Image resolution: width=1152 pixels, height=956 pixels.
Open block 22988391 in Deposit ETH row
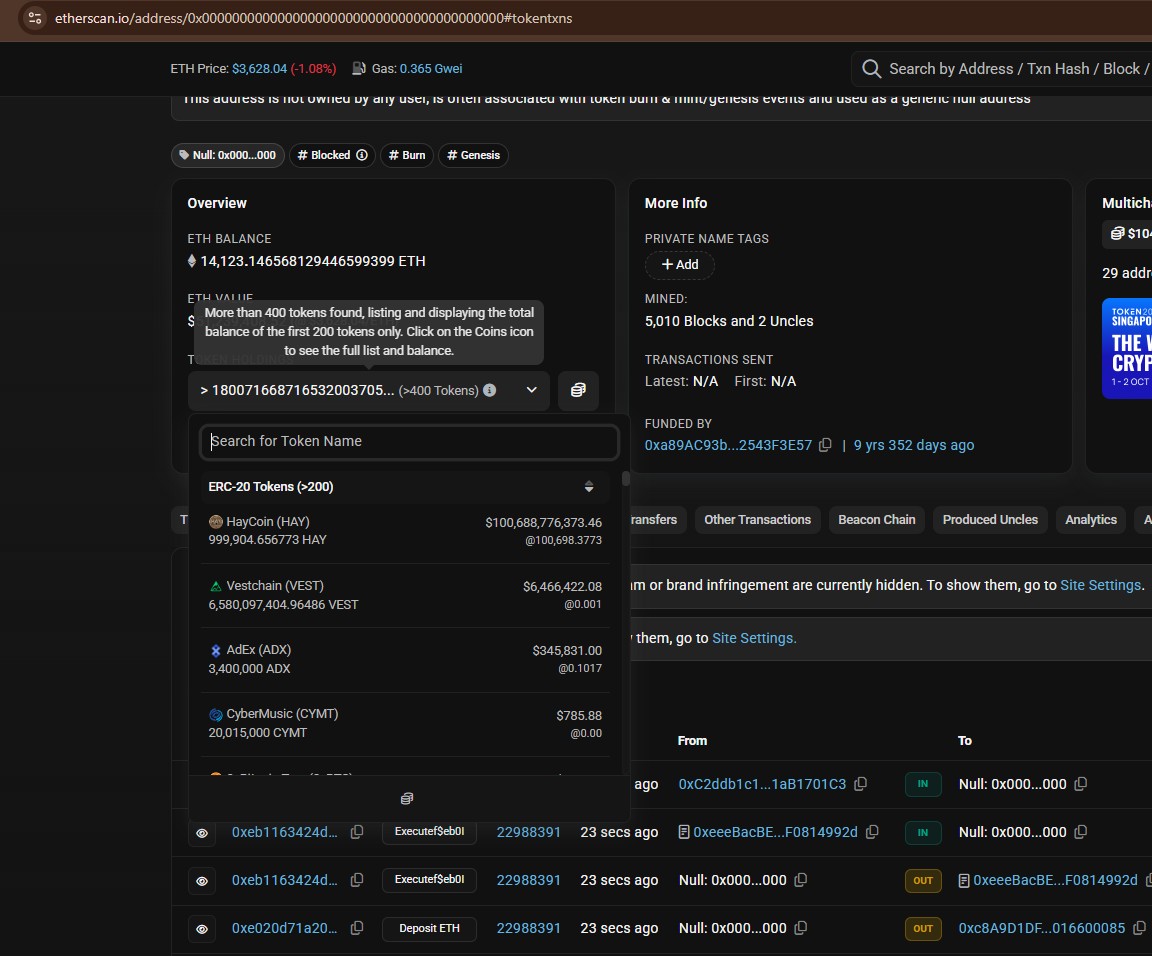[528, 928]
